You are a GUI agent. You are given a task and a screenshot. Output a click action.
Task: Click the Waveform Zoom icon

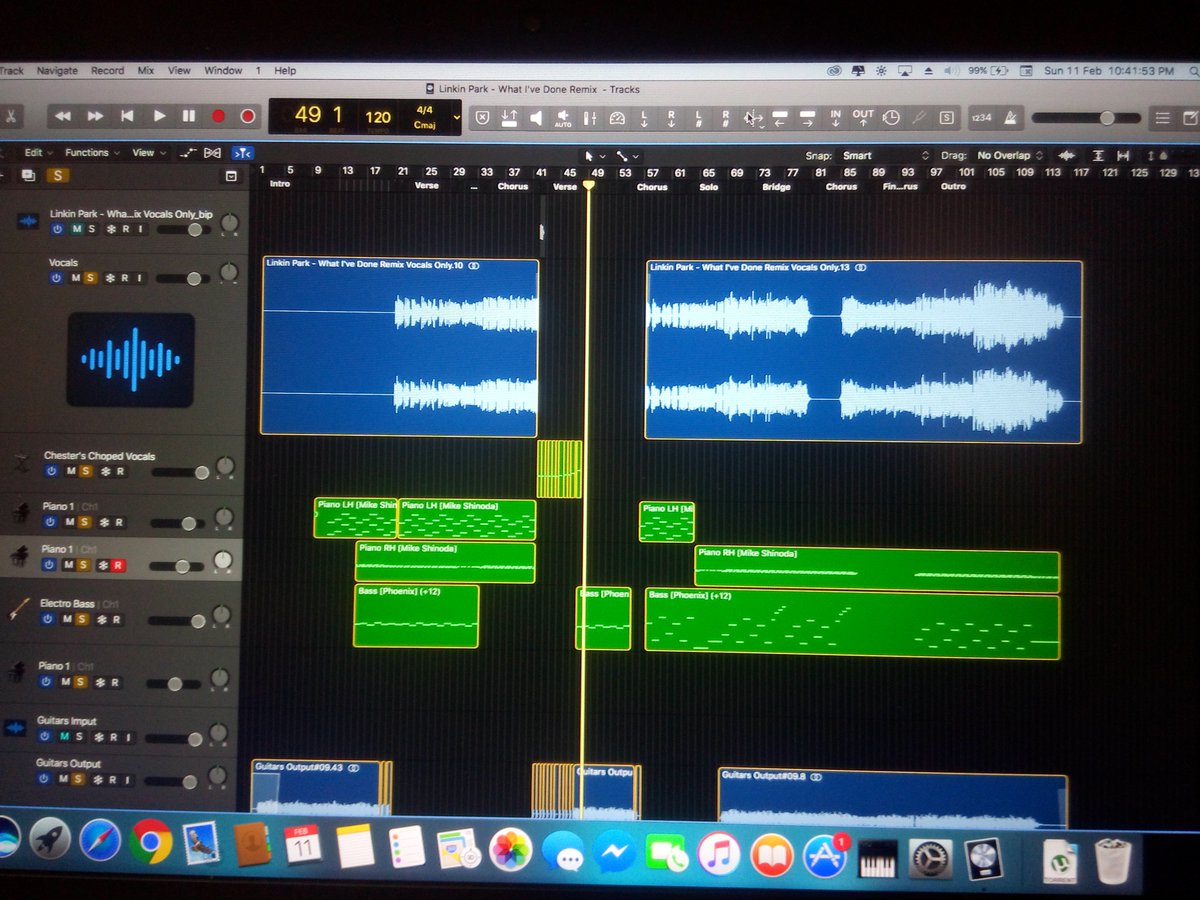(x=1068, y=155)
